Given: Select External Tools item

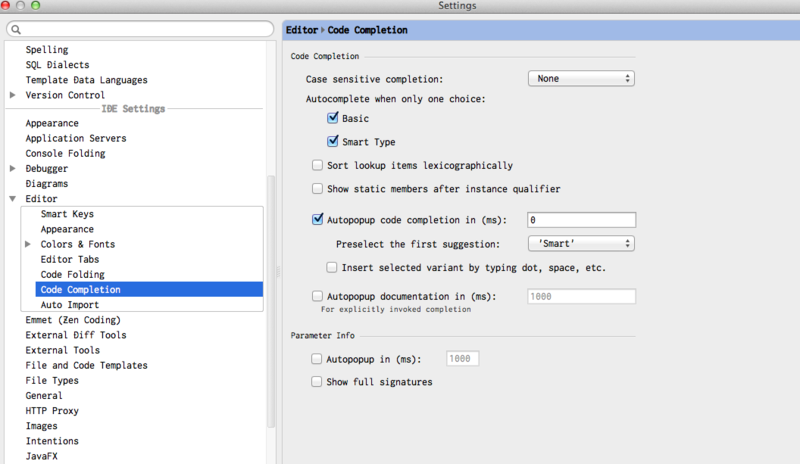Looking at the screenshot, I should (x=63, y=350).
